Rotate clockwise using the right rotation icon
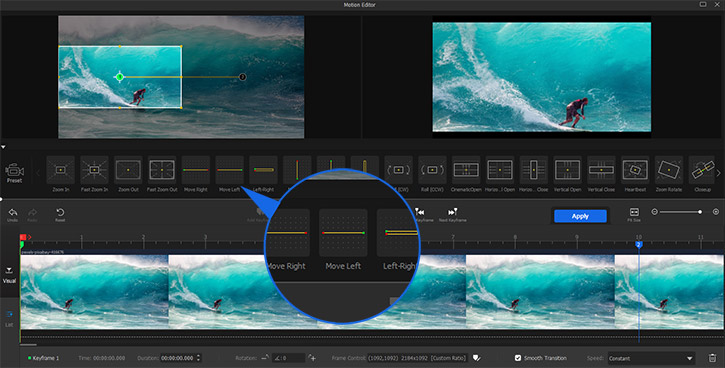 312,358
